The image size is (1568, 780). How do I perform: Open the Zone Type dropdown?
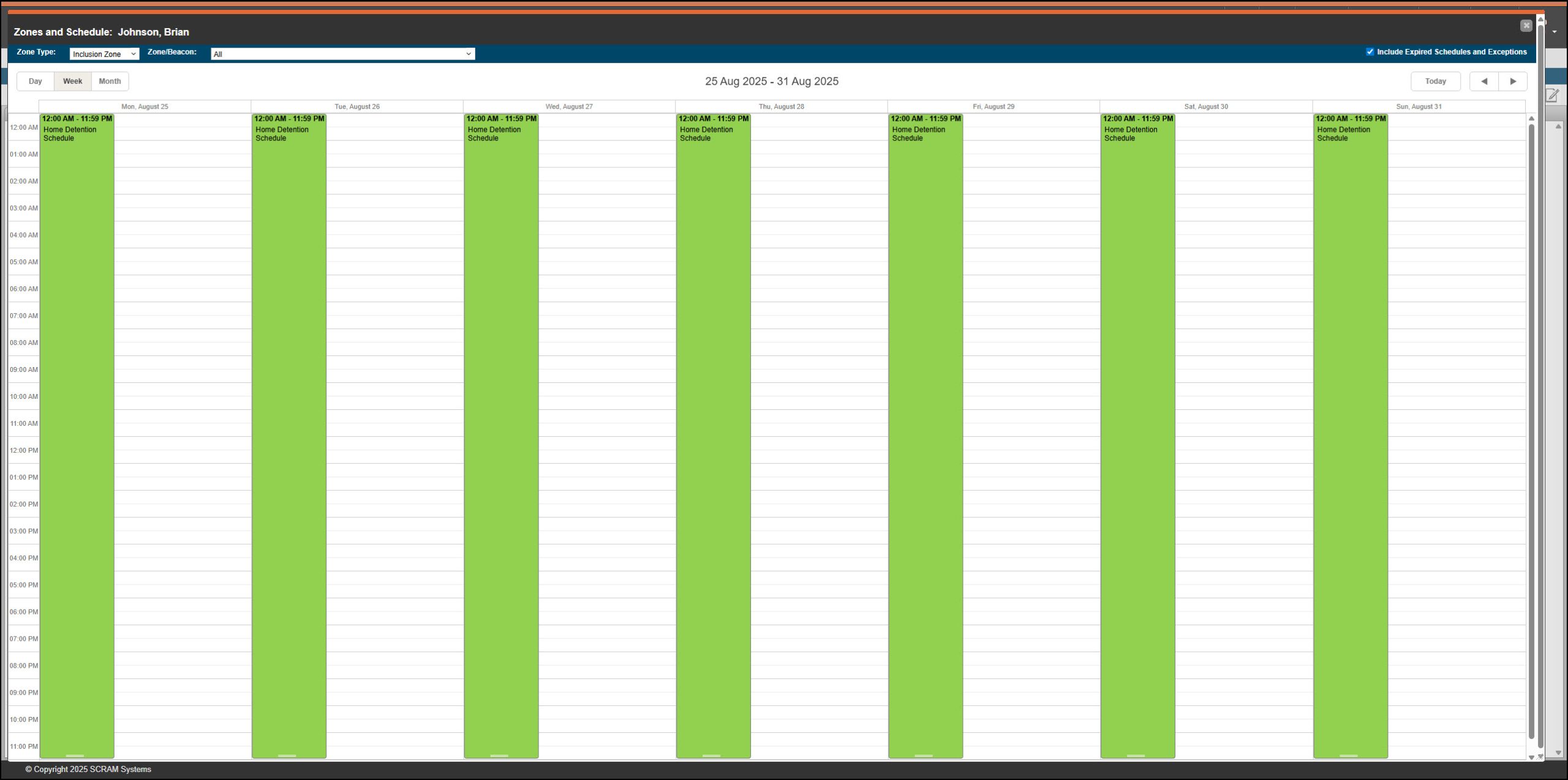104,54
